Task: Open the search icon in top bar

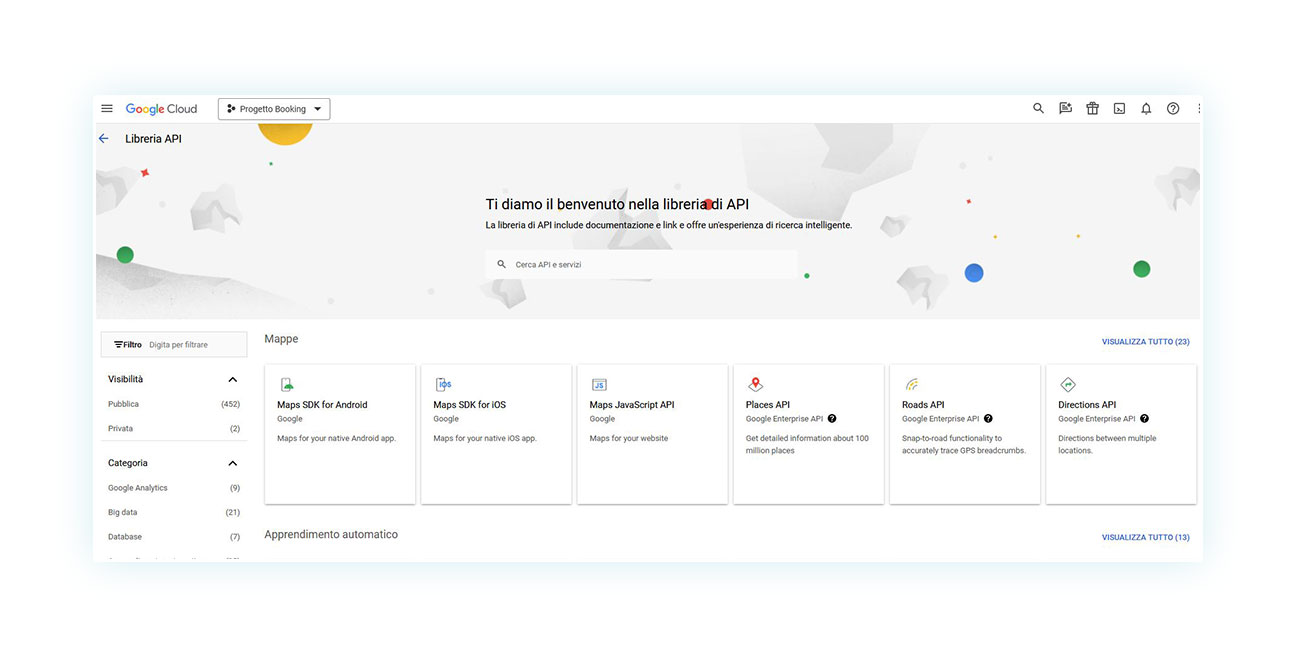Action: click(x=1038, y=109)
